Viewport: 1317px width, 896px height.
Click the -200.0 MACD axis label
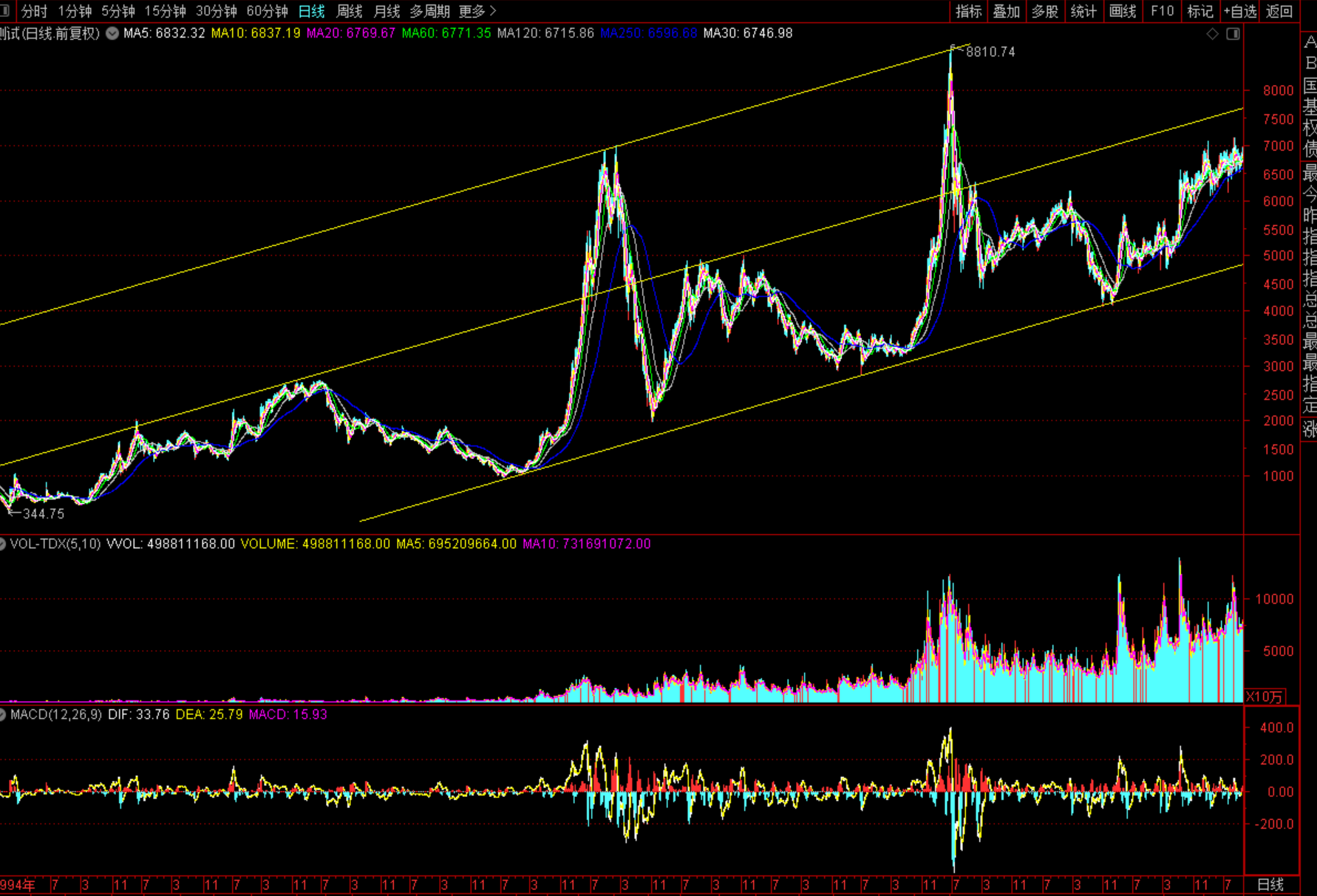pos(1274,824)
